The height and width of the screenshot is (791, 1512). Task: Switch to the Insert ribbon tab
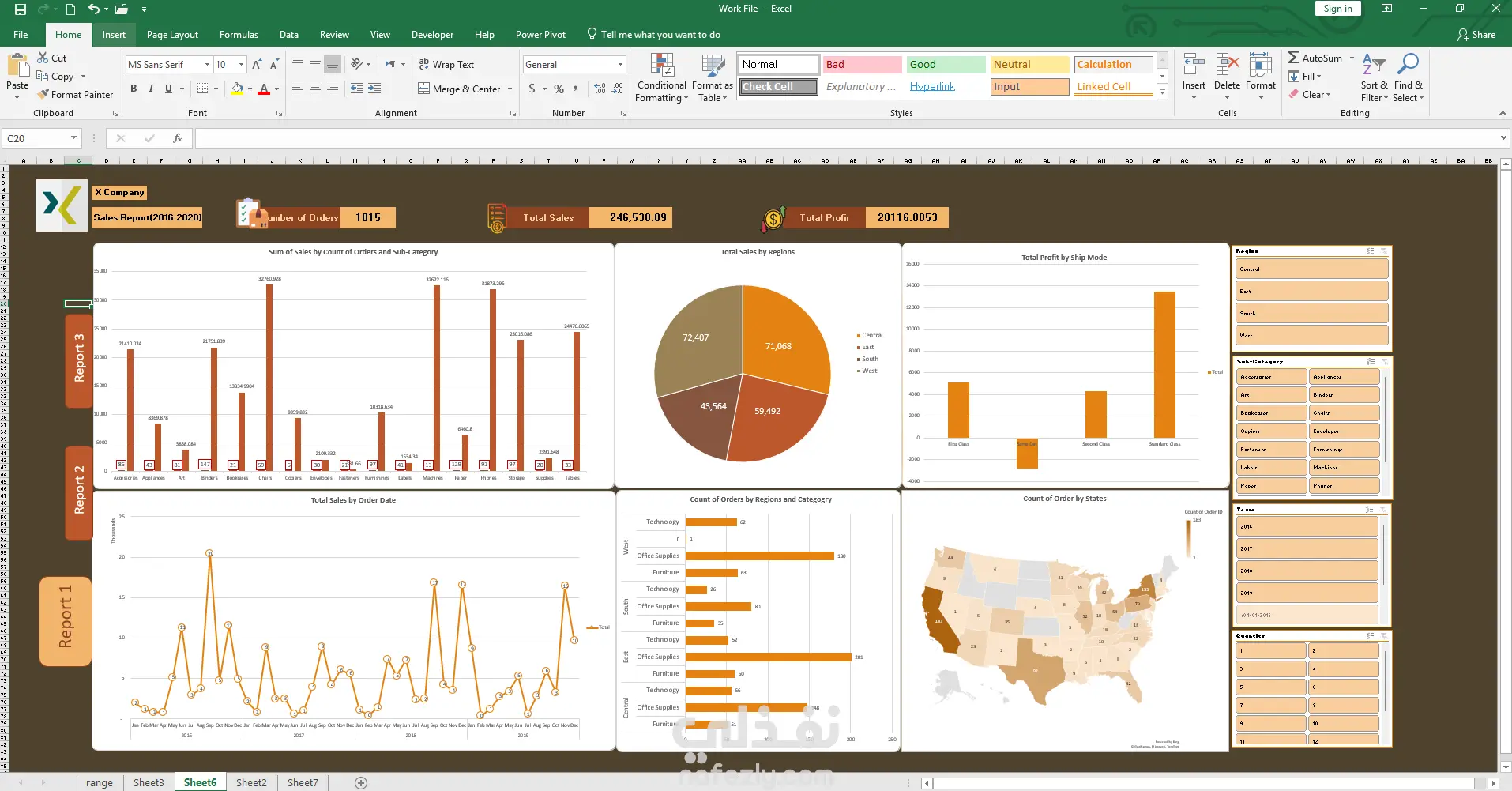(x=114, y=35)
